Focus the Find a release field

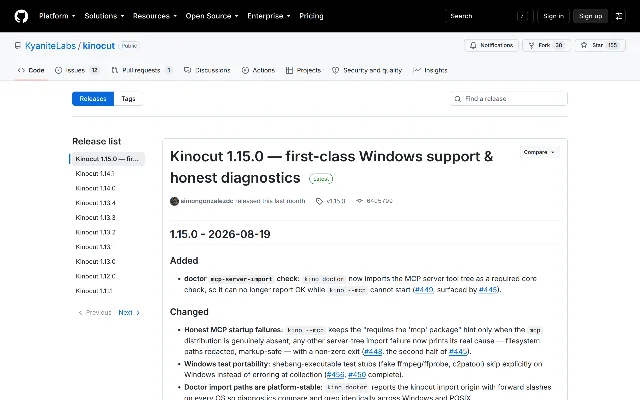509,99
